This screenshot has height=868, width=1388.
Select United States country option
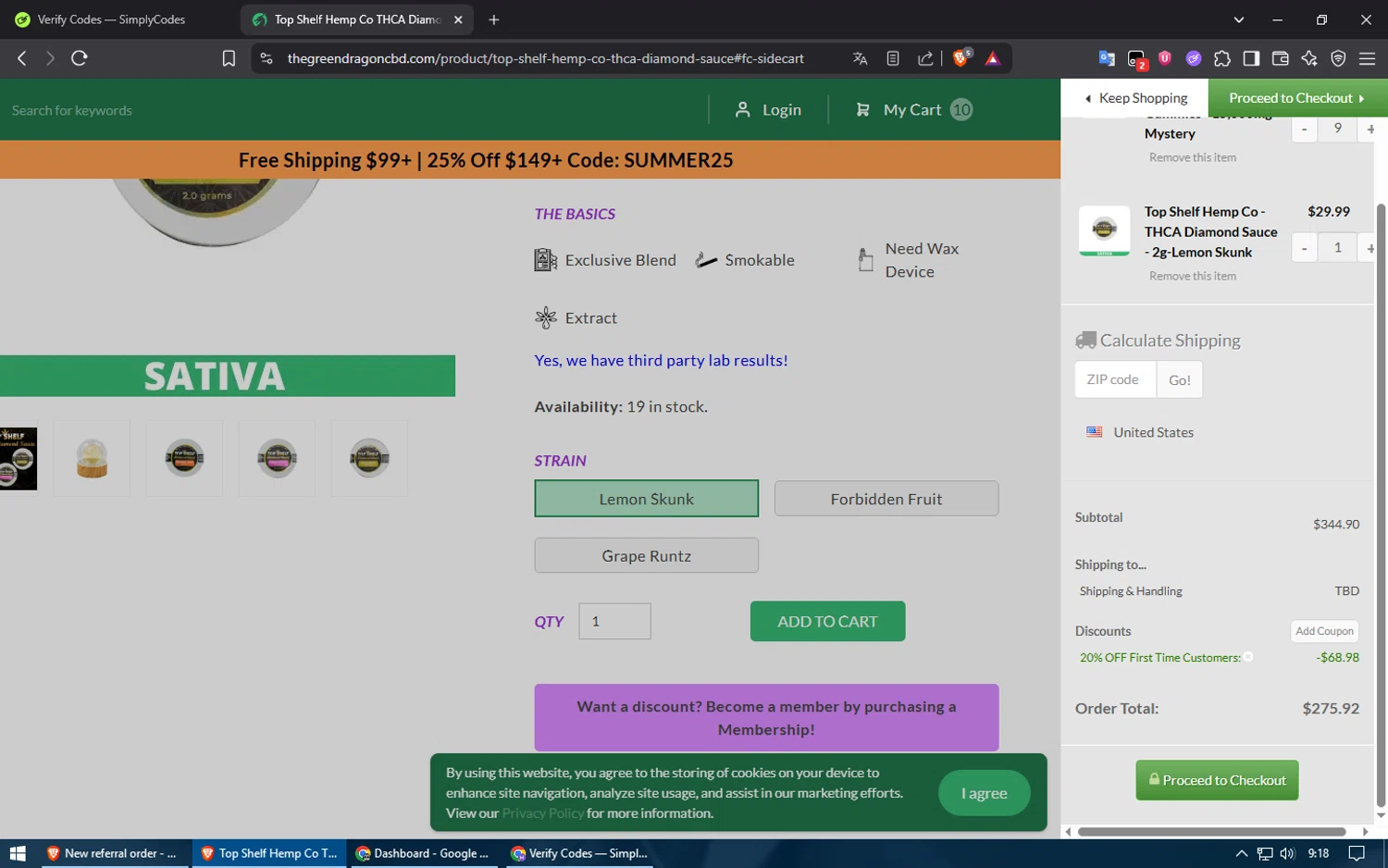click(1140, 432)
